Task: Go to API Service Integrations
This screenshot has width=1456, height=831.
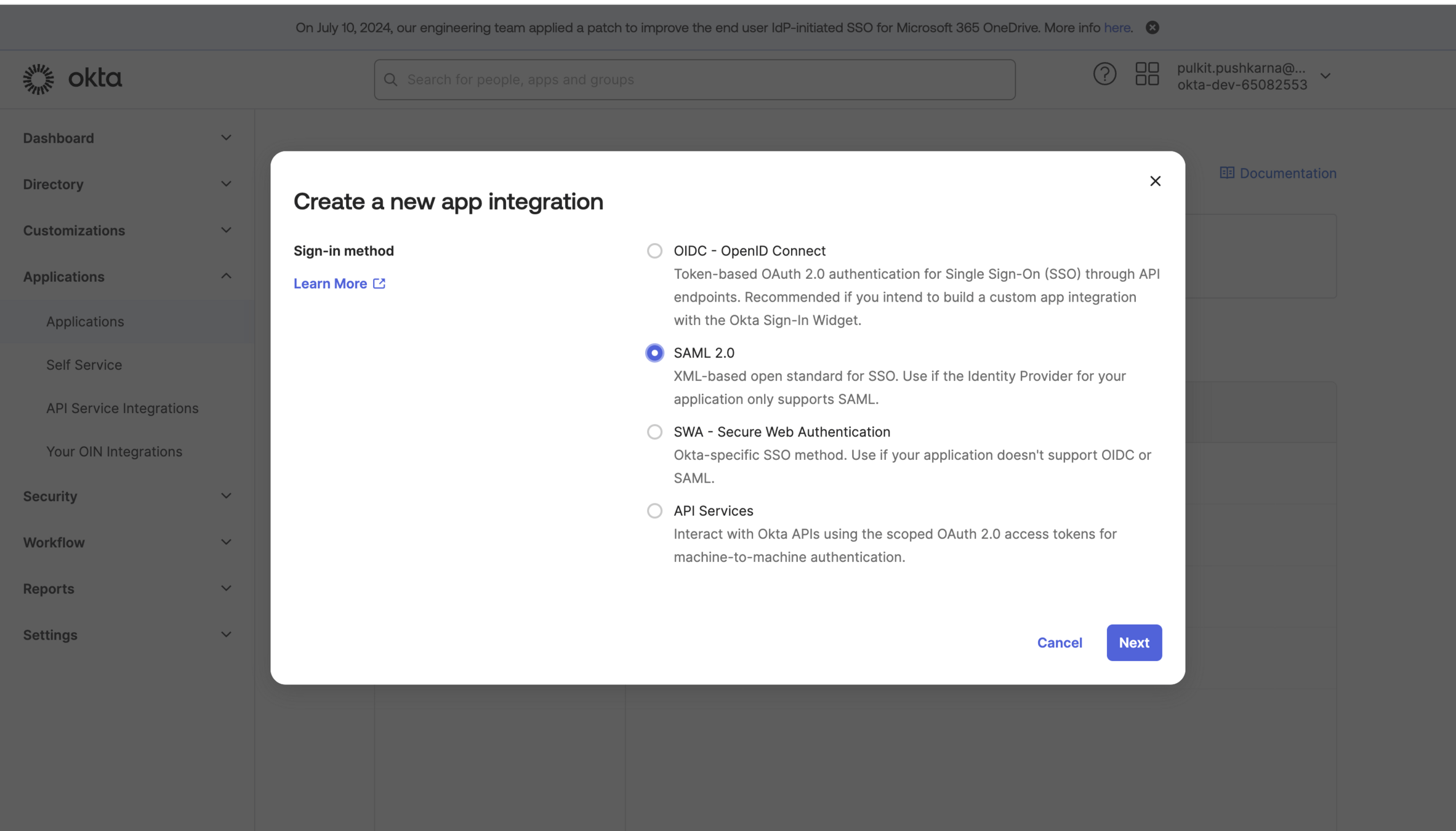Action: (122, 408)
